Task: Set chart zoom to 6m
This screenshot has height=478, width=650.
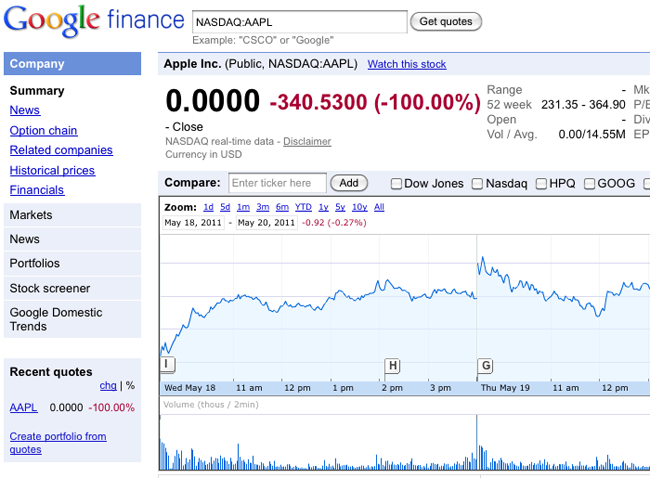Action: point(282,207)
